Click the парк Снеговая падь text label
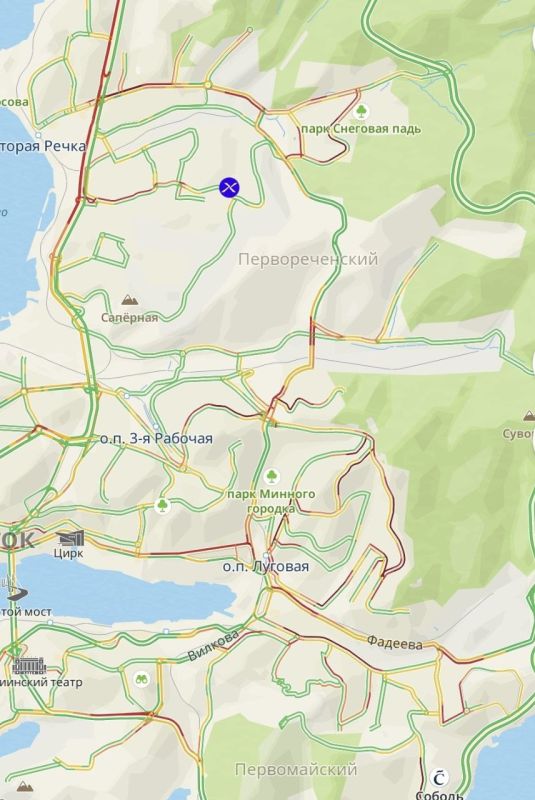Viewport: 535px width, 800px height. coord(361,129)
